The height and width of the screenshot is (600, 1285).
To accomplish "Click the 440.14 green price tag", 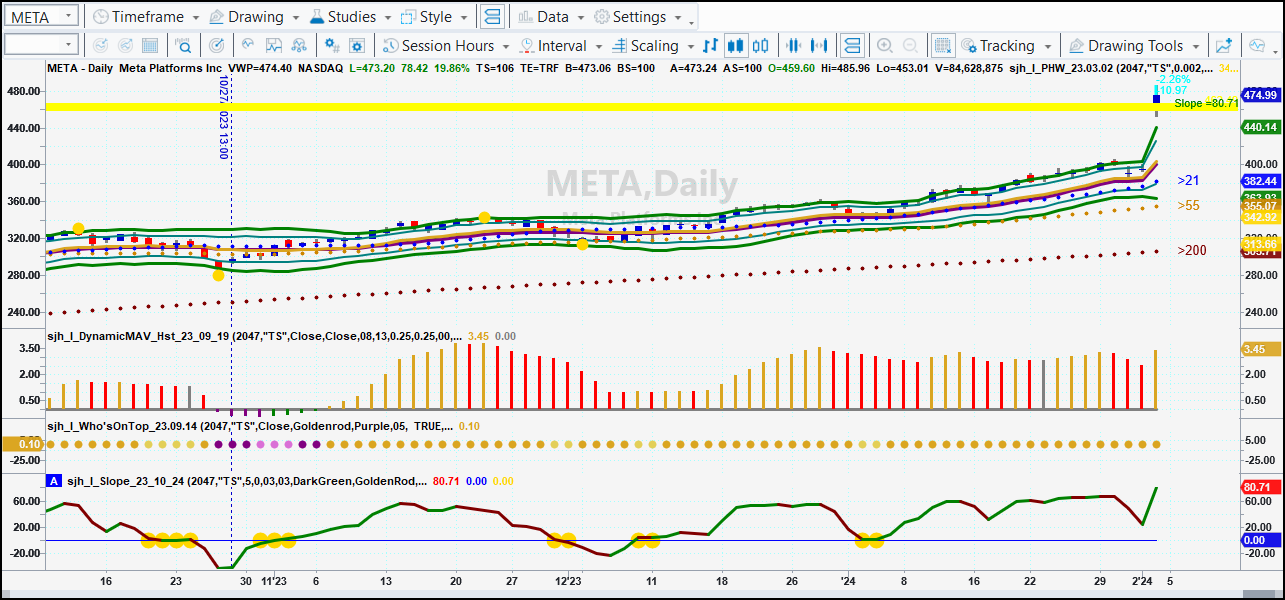I will click(x=1261, y=128).
